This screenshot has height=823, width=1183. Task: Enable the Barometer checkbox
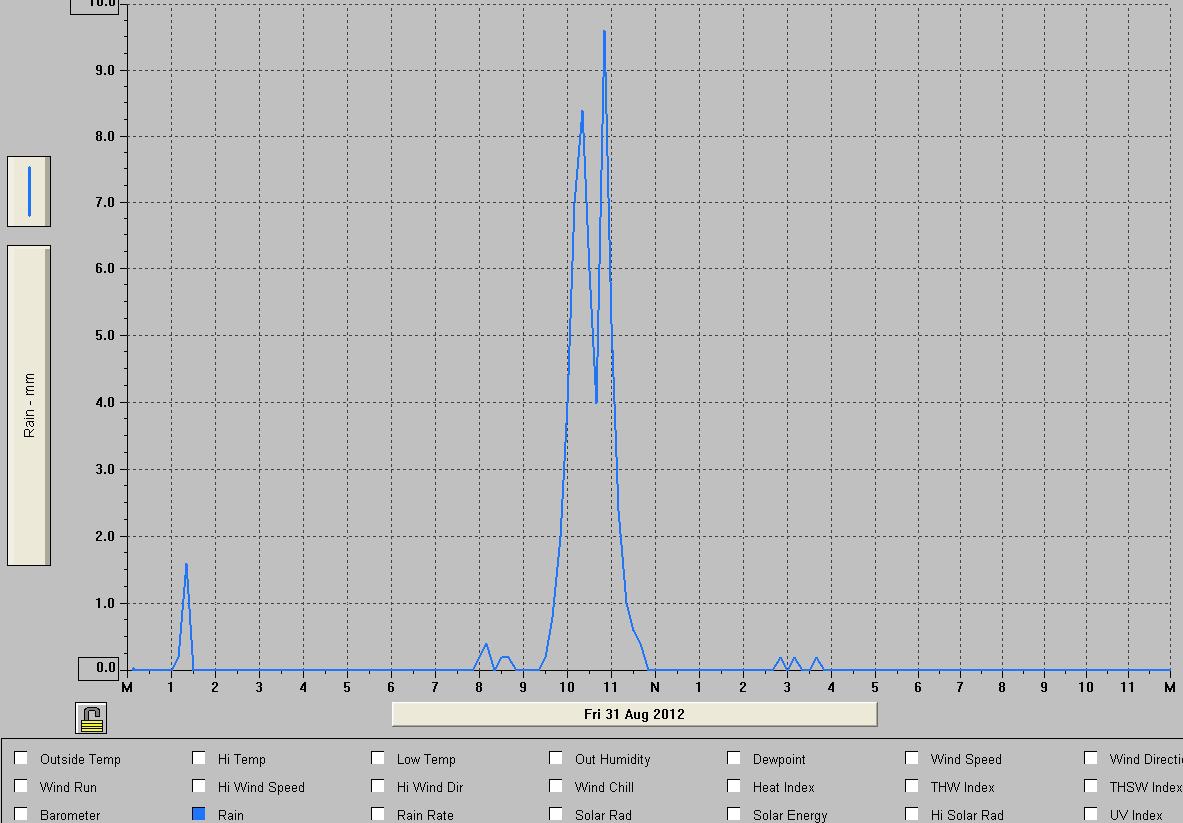click(x=21, y=814)
